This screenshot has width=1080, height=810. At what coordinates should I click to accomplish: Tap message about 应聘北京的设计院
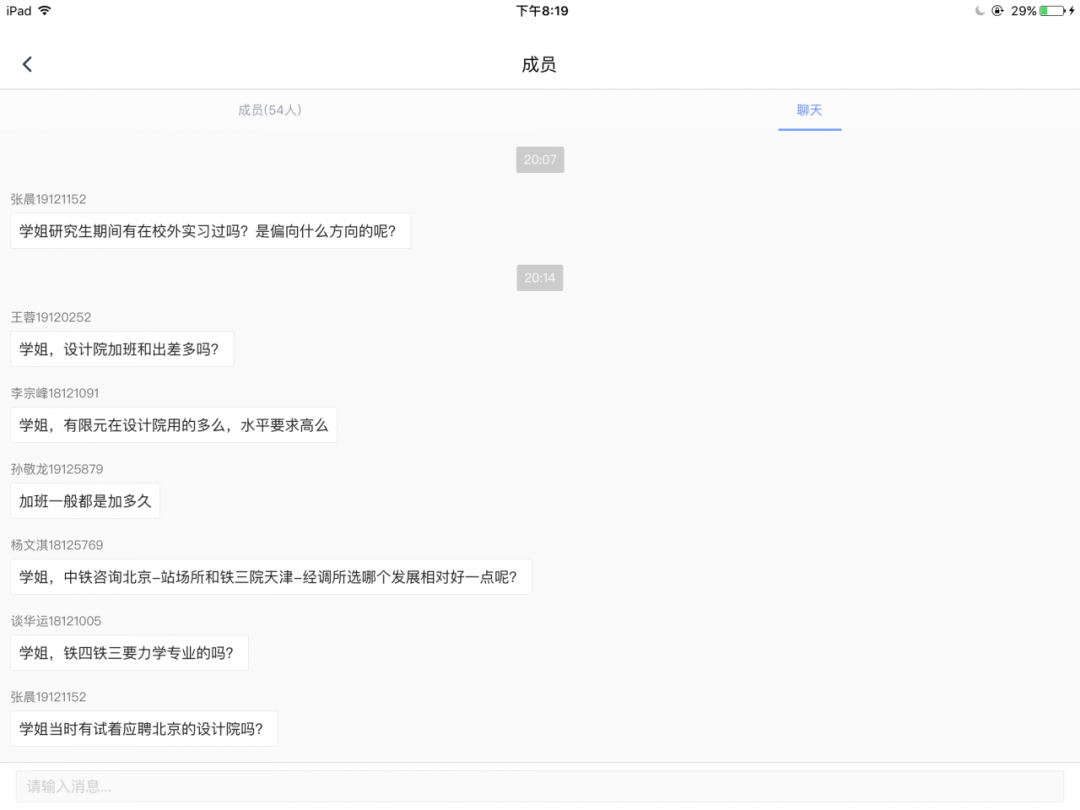(x=143, y=729)
